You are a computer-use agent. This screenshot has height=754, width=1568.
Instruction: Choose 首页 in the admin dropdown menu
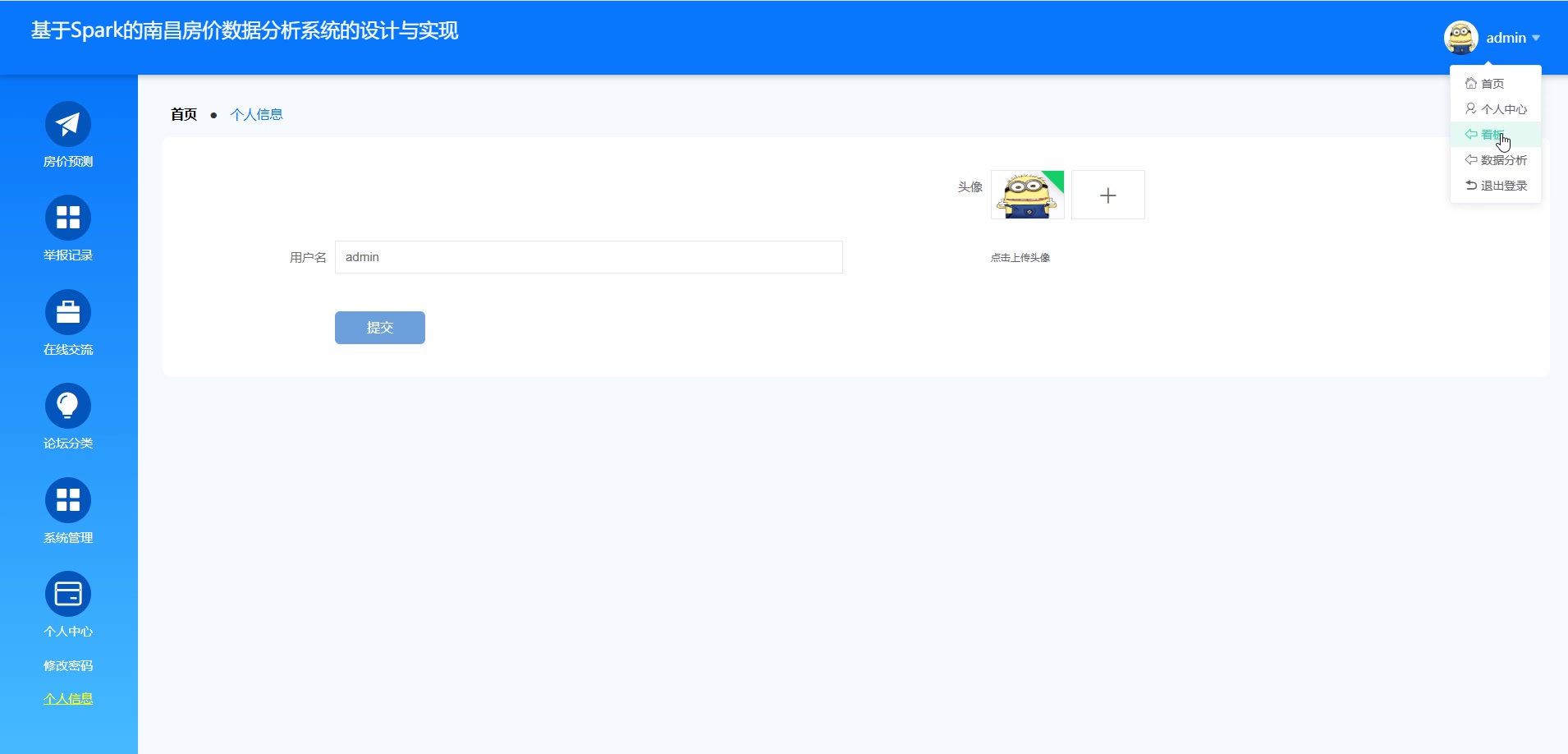1495,84
